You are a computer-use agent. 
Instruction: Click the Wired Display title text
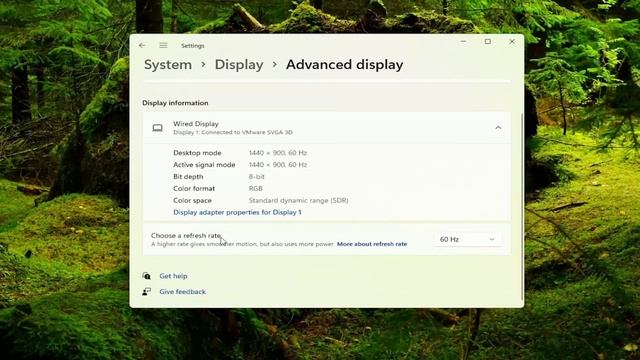coord(196,124)
